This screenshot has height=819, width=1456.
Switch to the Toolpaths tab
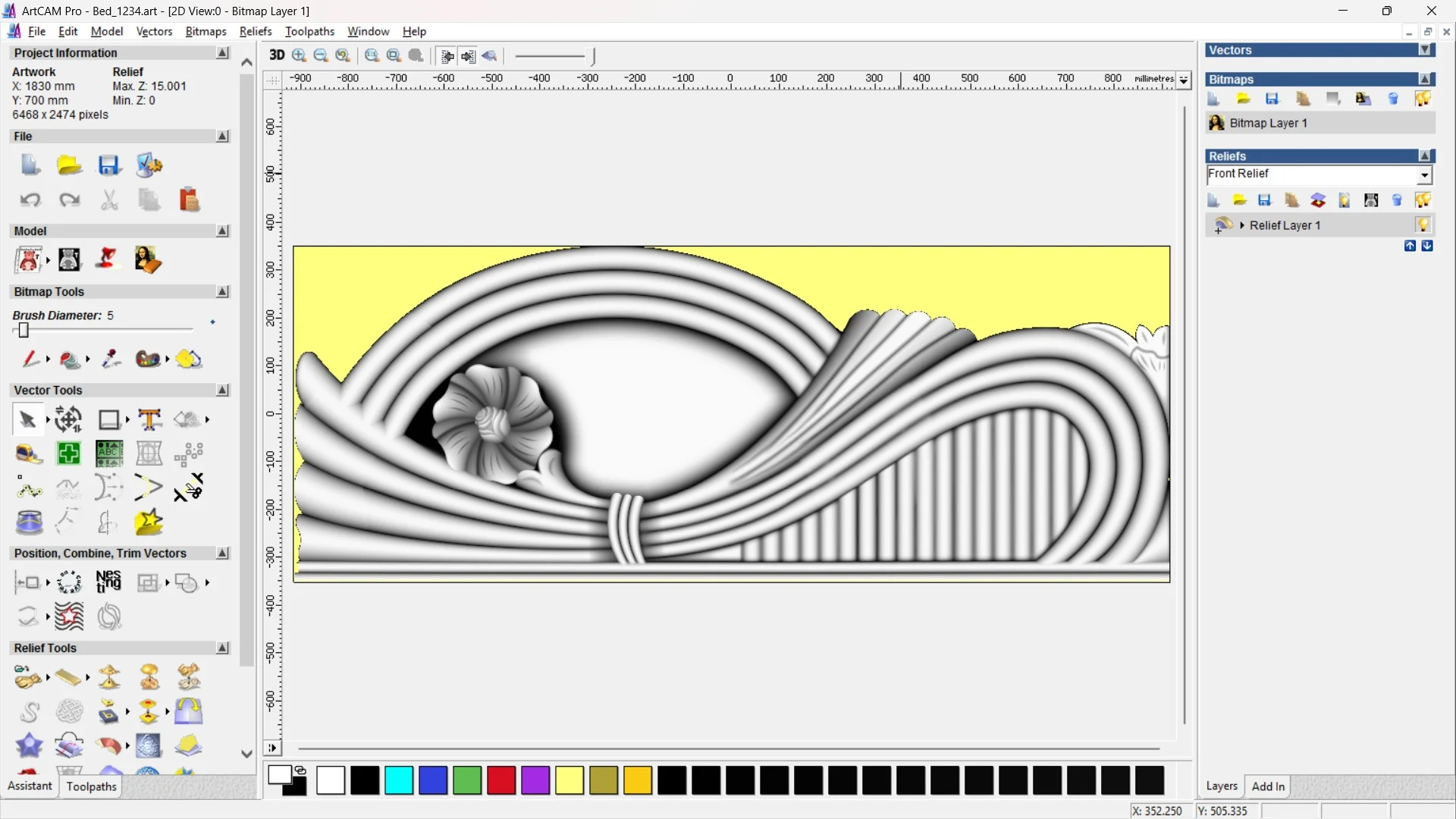pyautogui.click(x=91, y=786)
